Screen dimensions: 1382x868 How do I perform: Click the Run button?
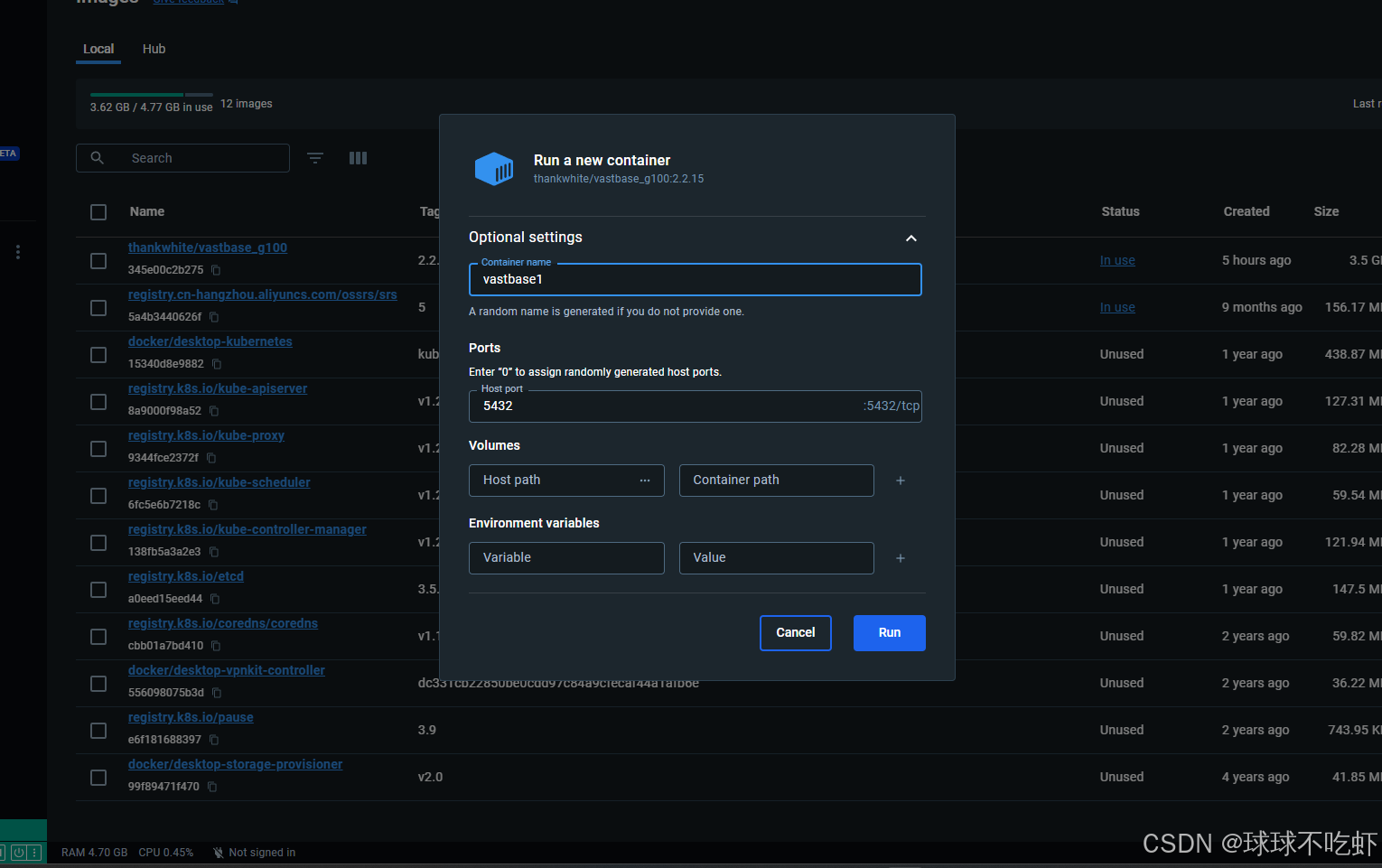pos(890,633)
